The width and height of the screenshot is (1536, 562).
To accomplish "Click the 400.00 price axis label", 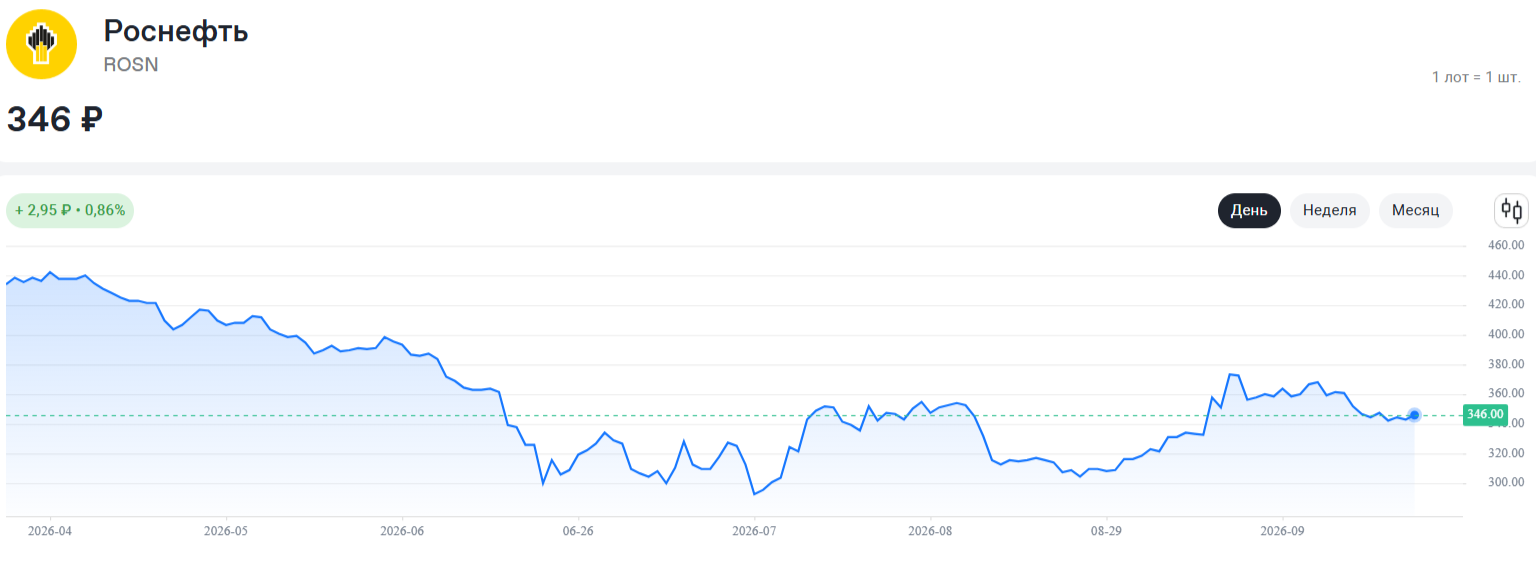I will point(1506,334).
